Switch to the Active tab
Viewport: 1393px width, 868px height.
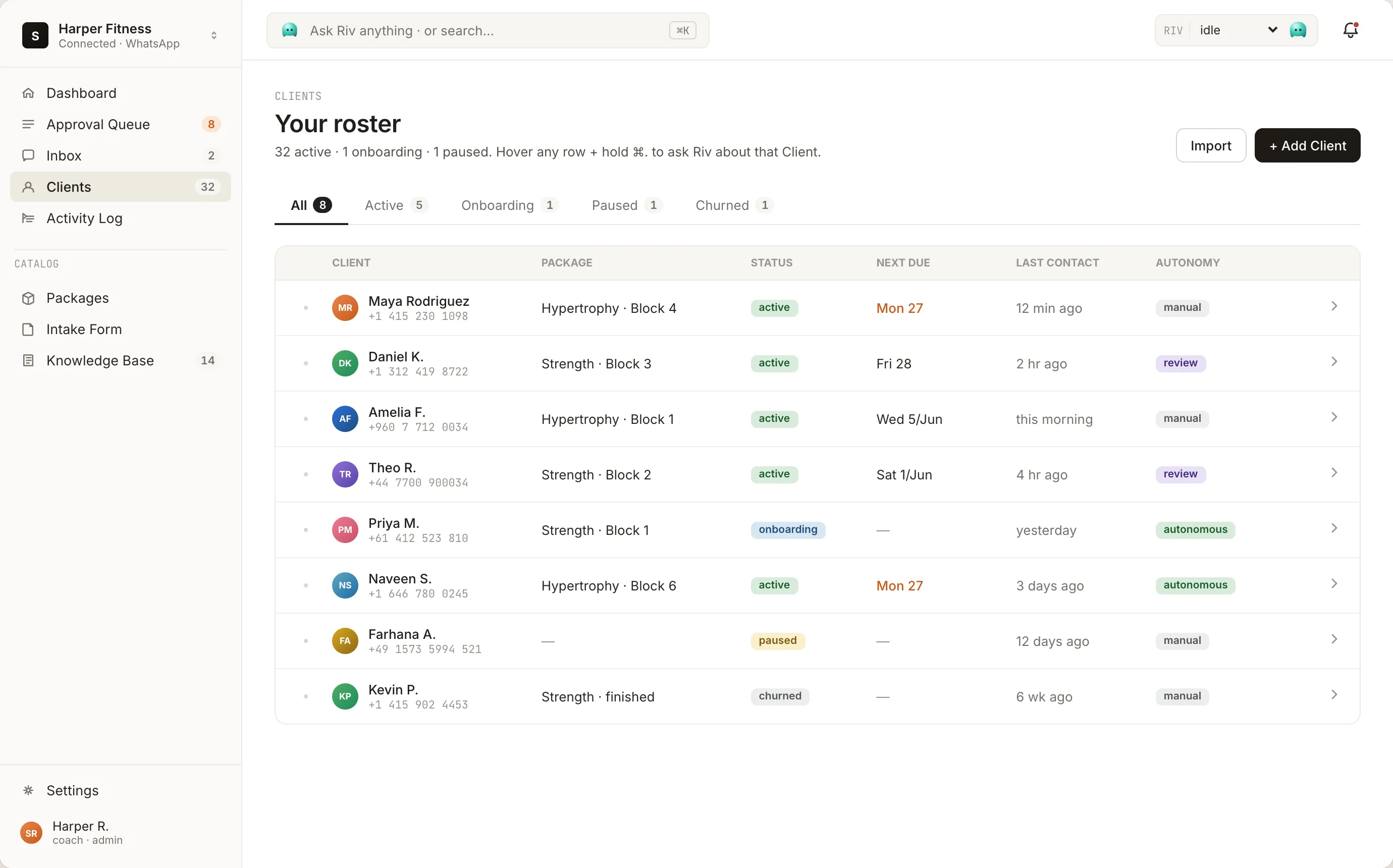(397, 205)
